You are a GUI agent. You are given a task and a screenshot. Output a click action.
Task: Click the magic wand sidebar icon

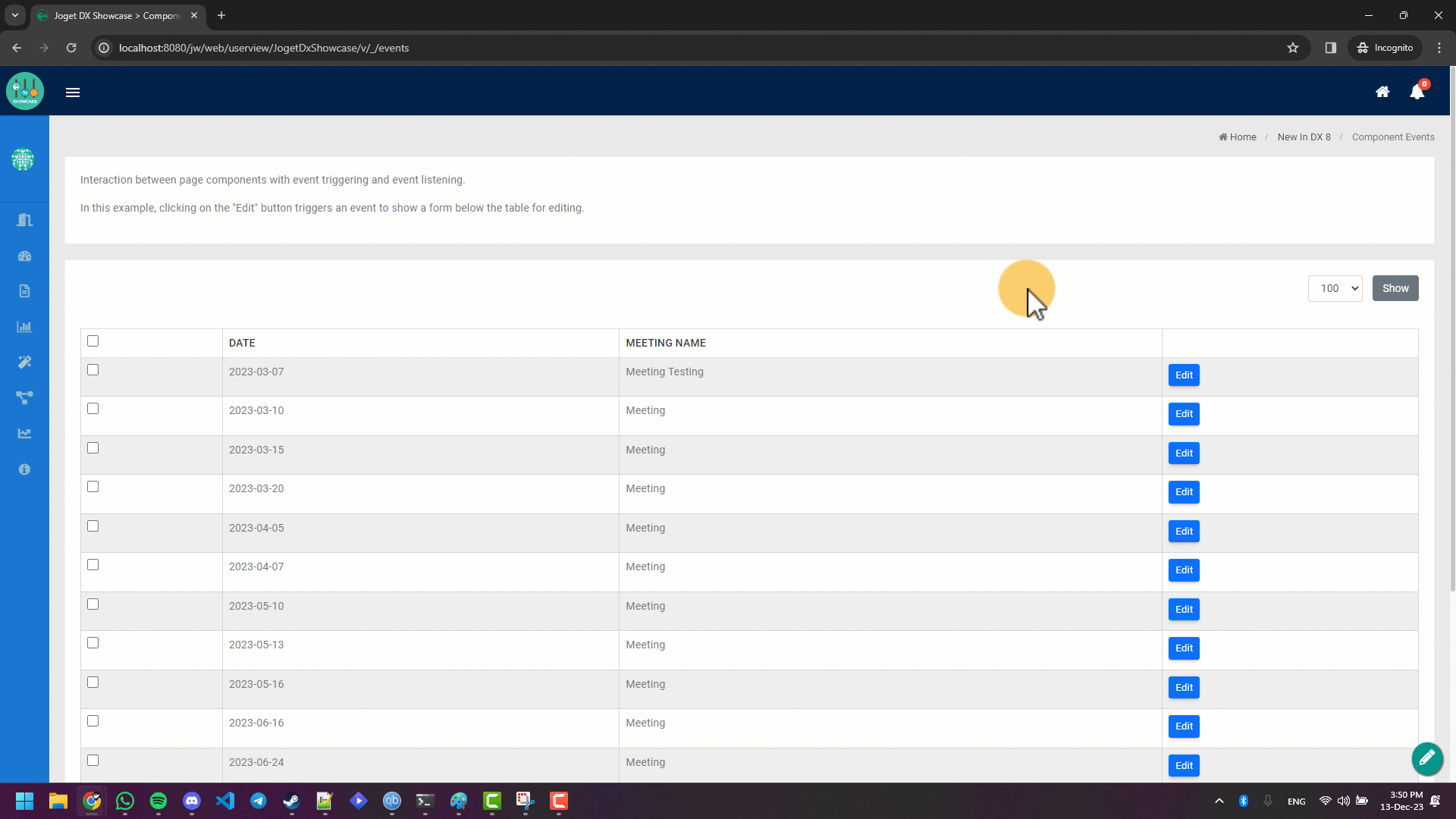click(x=24, y=362)
